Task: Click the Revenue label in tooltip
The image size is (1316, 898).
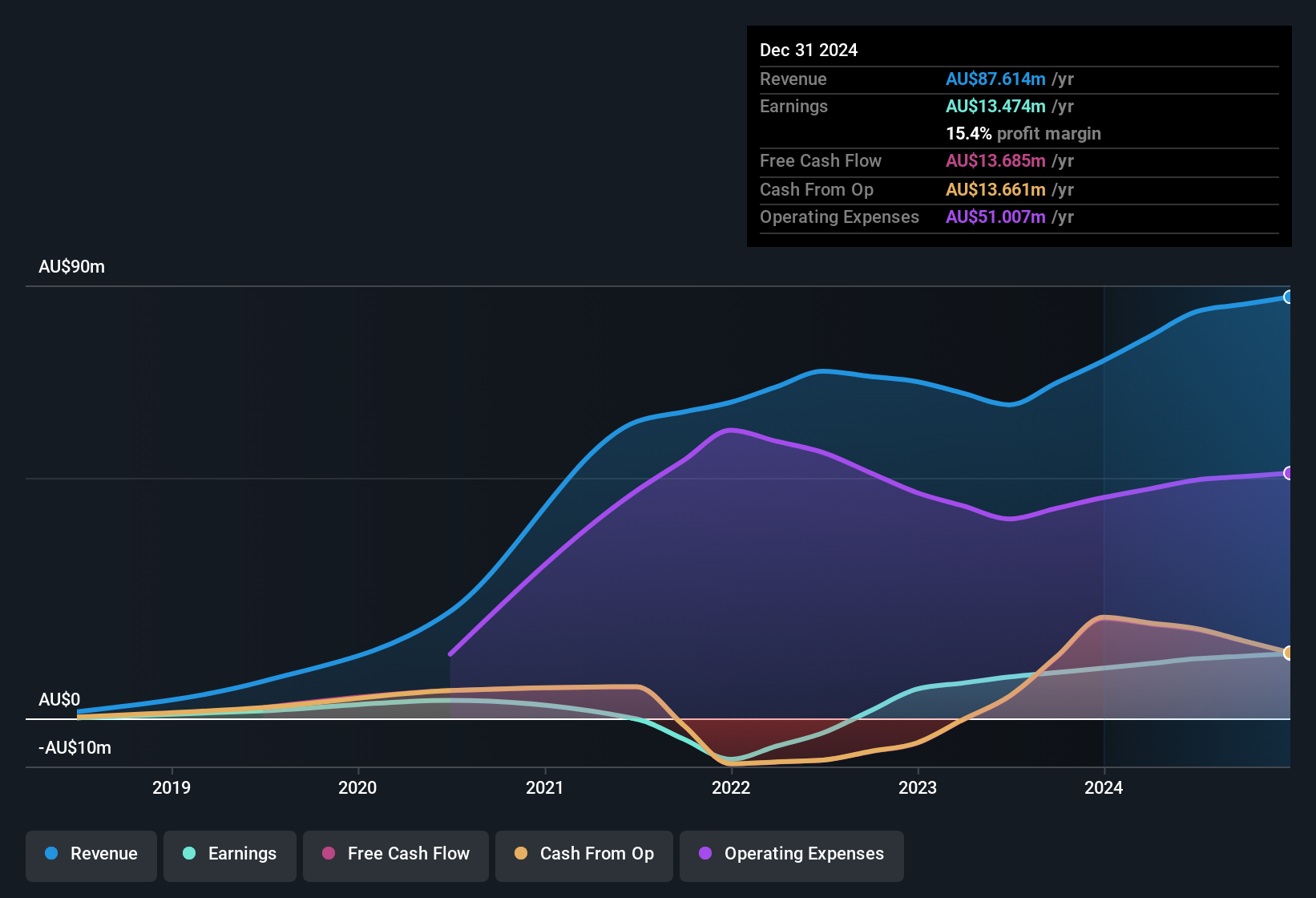Action: [x=793, y=79]
